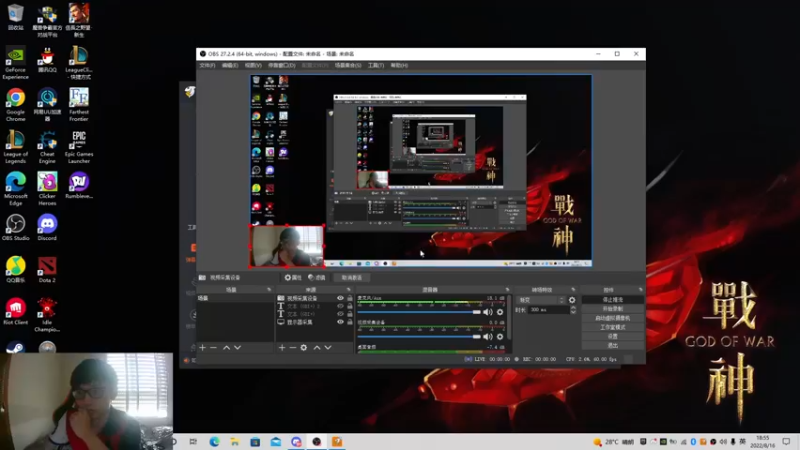Click the Start Virtual Camera button
The width and height of the screenshot is (800, 450).
point(612,318)
